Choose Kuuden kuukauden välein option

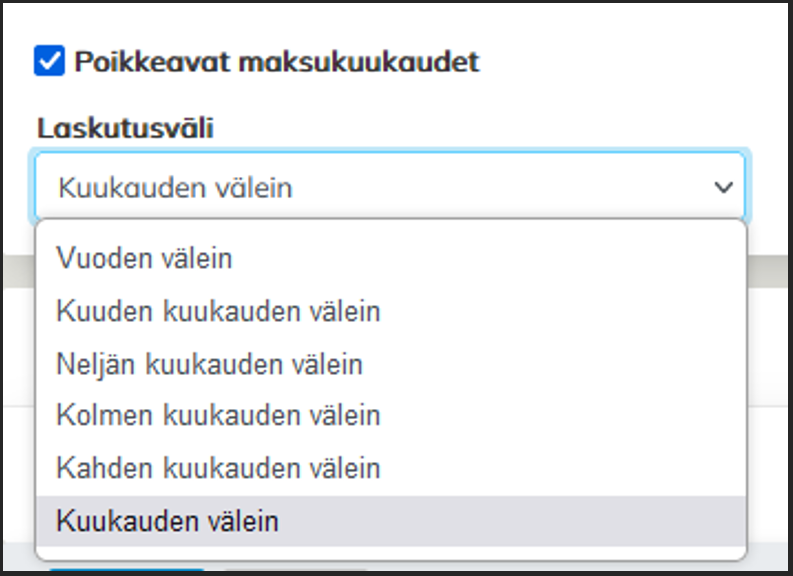[219, 311]
